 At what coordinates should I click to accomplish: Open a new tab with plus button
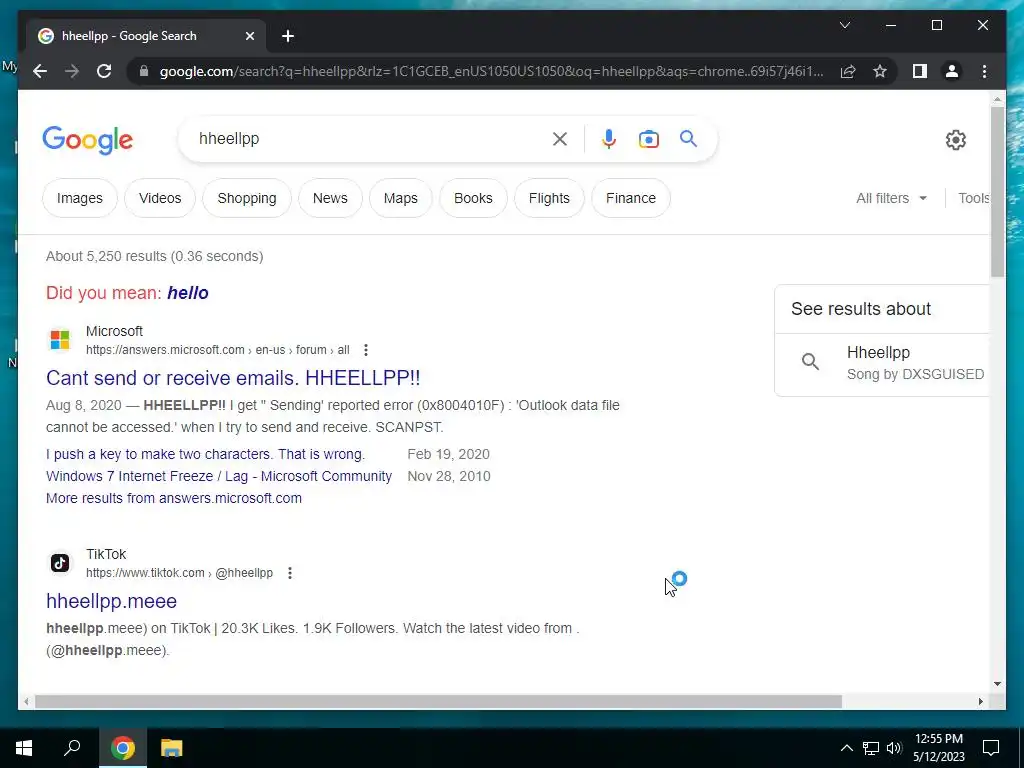(x=288, y=36)
